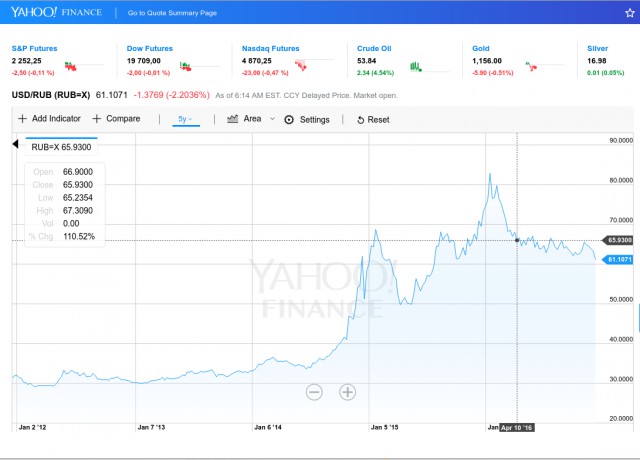Click the plus icon beside Add Indicator

(22, 119)
